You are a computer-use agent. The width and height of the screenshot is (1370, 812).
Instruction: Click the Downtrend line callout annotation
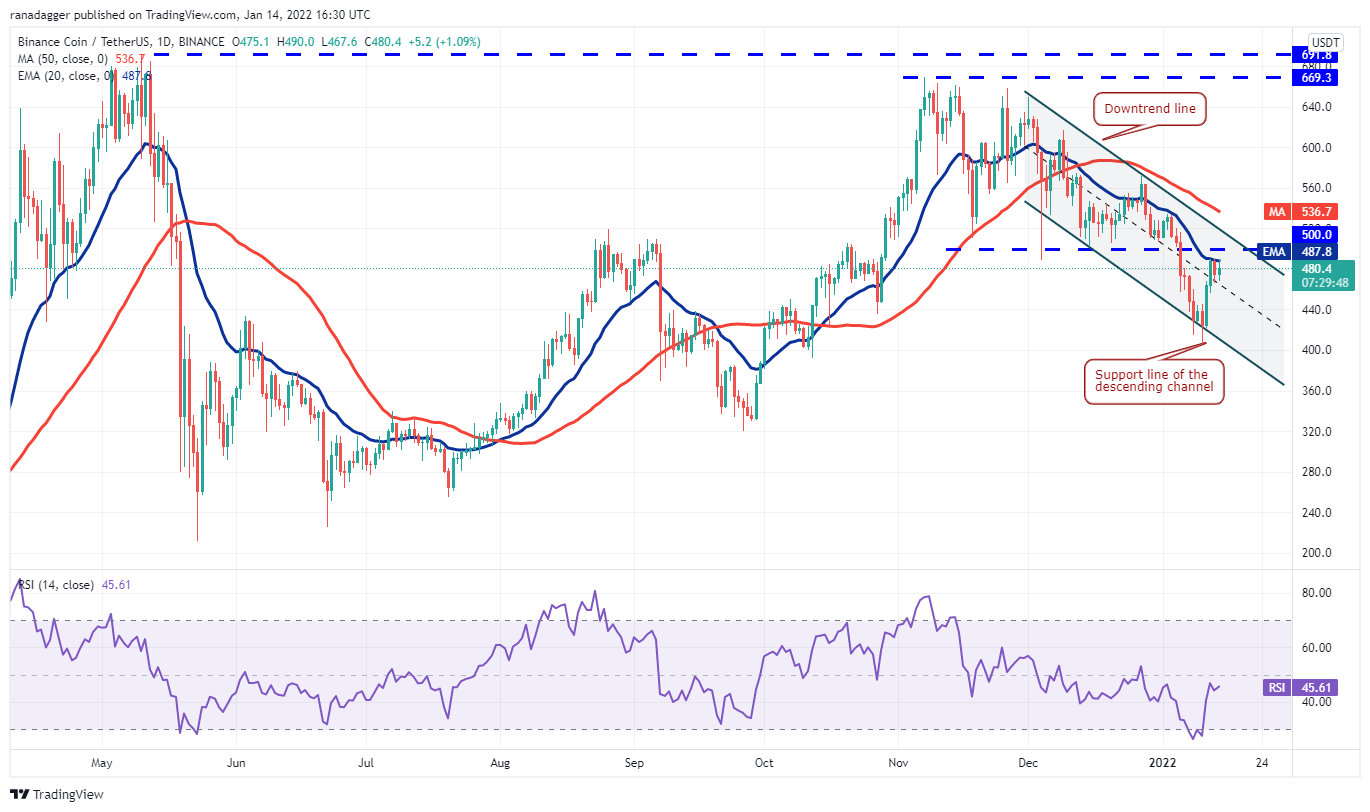click(x=1148, y=109)
